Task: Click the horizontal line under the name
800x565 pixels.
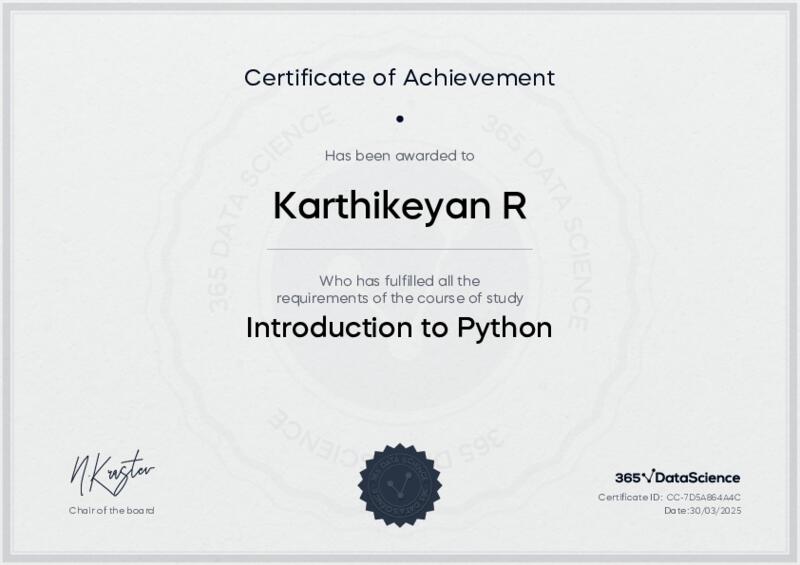Action: tap(399, 249)
